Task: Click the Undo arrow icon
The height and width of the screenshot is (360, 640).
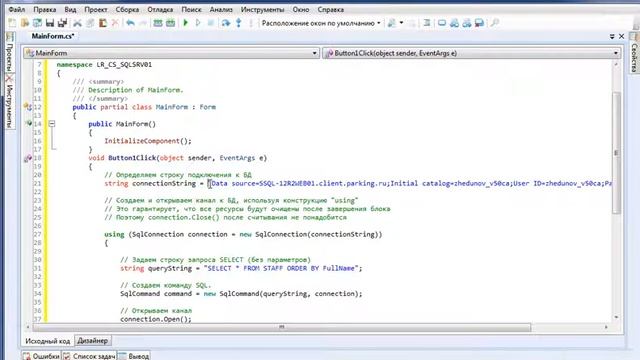Action: [131, 23]
